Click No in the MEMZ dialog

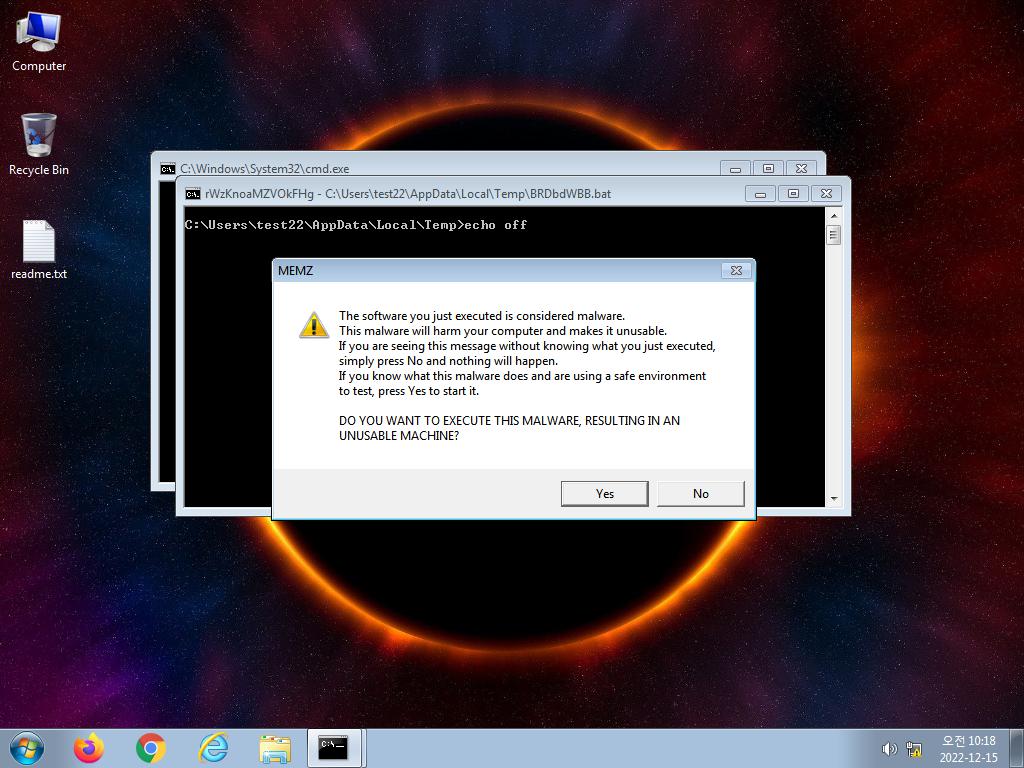click(x=701, y=494)
